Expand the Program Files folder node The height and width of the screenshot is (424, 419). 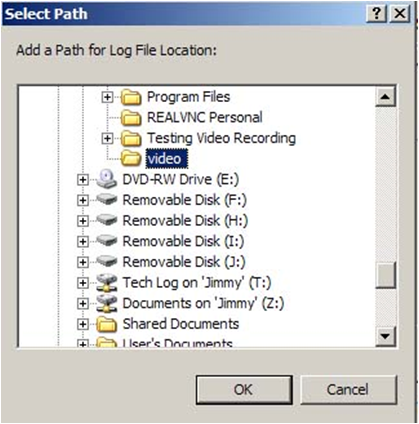(107, 97)
